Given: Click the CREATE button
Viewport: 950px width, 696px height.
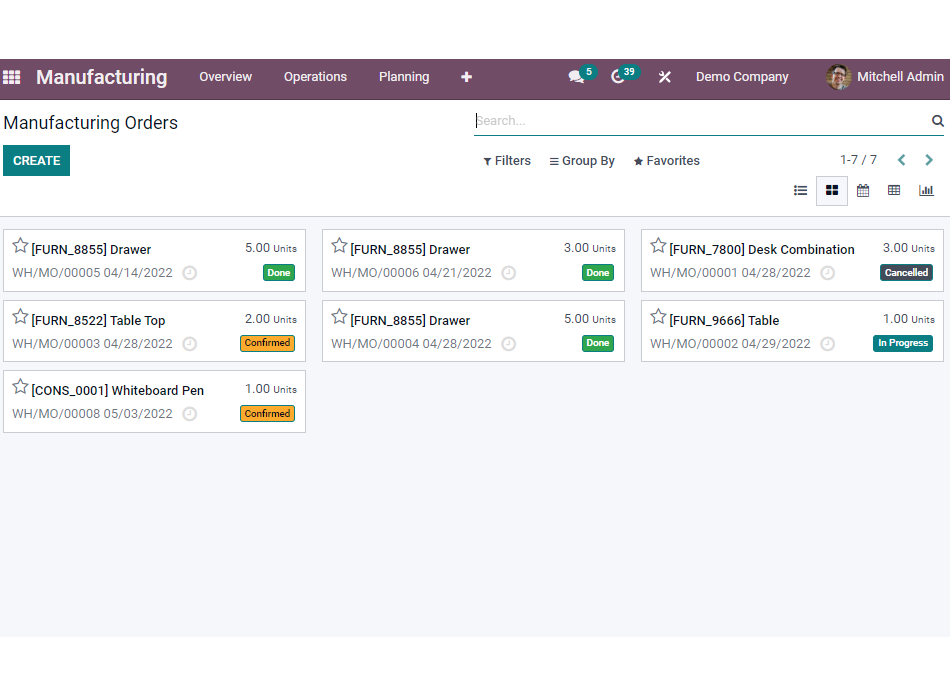Looking at the screenshot, I should click(36, 160).
